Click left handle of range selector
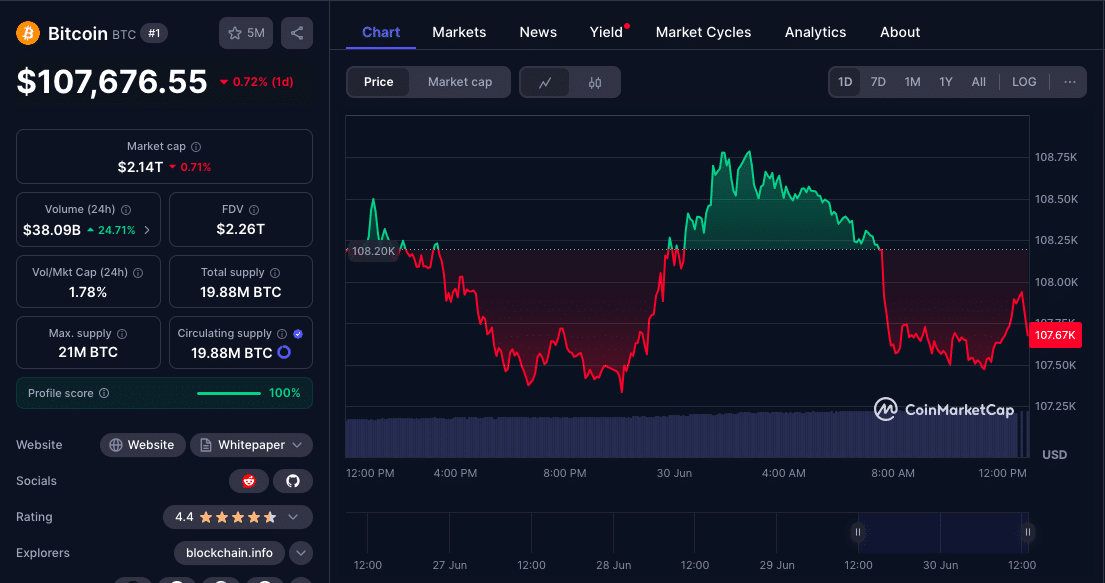1105x583 pixels. coord(858,532)
